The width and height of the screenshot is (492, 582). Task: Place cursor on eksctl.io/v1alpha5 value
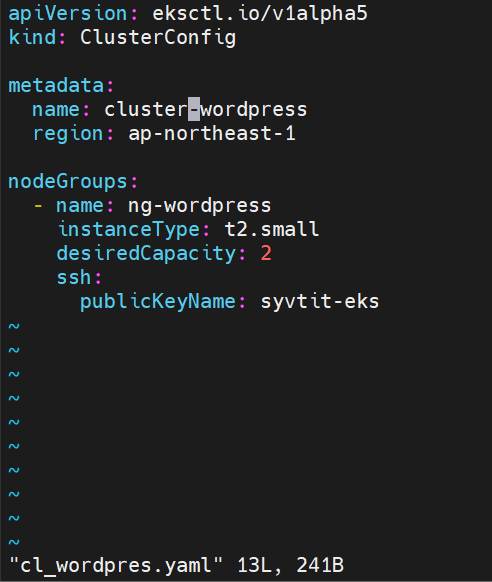(260, 13)
